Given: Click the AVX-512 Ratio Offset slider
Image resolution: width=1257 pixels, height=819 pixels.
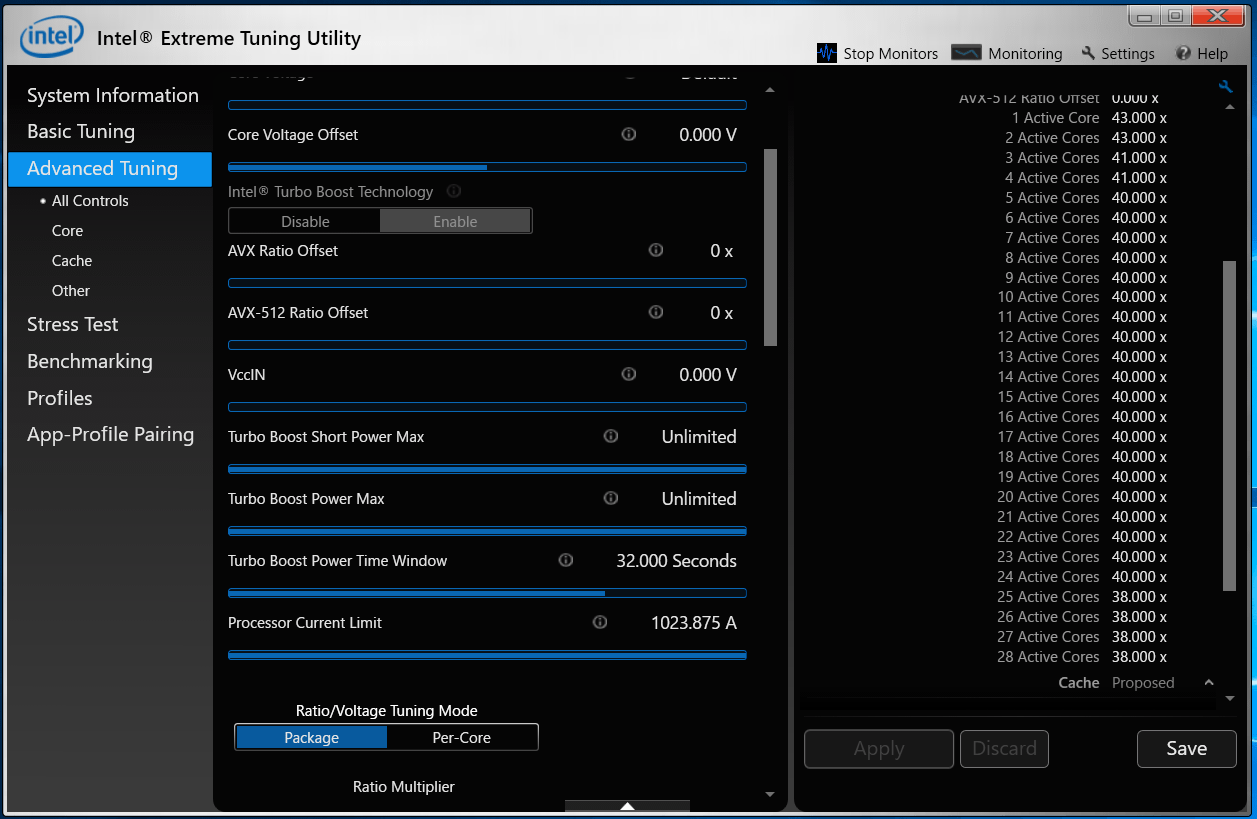Looking at the screenshot, I should click(487, 345).
